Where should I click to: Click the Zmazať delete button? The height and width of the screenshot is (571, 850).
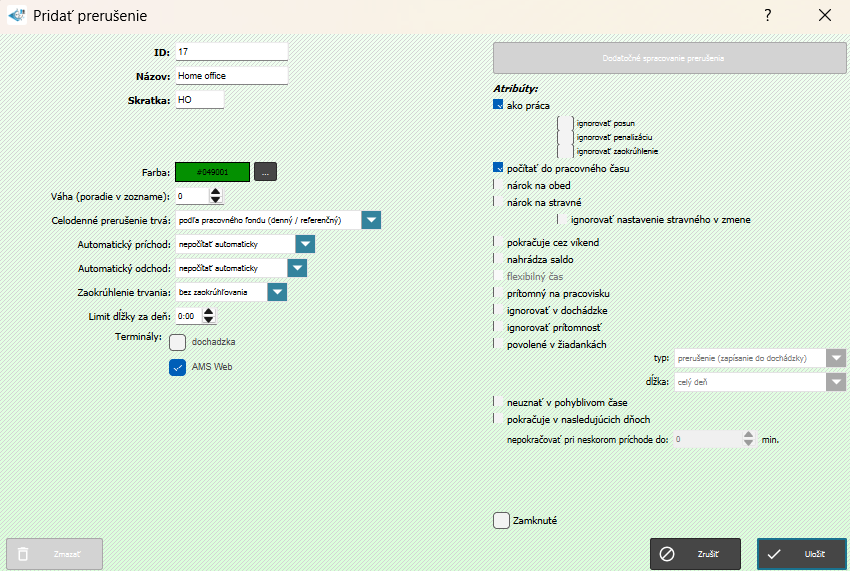point(54,554)
